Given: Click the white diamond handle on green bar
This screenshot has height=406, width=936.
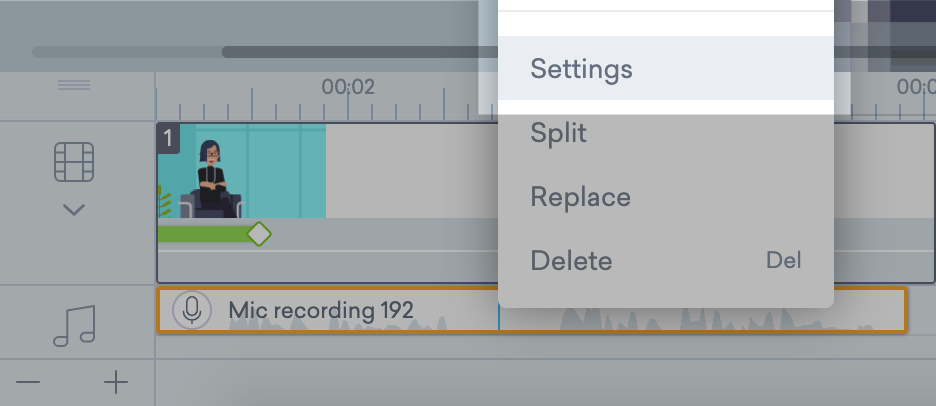Looking at the screenshot, I should point(259,234).
